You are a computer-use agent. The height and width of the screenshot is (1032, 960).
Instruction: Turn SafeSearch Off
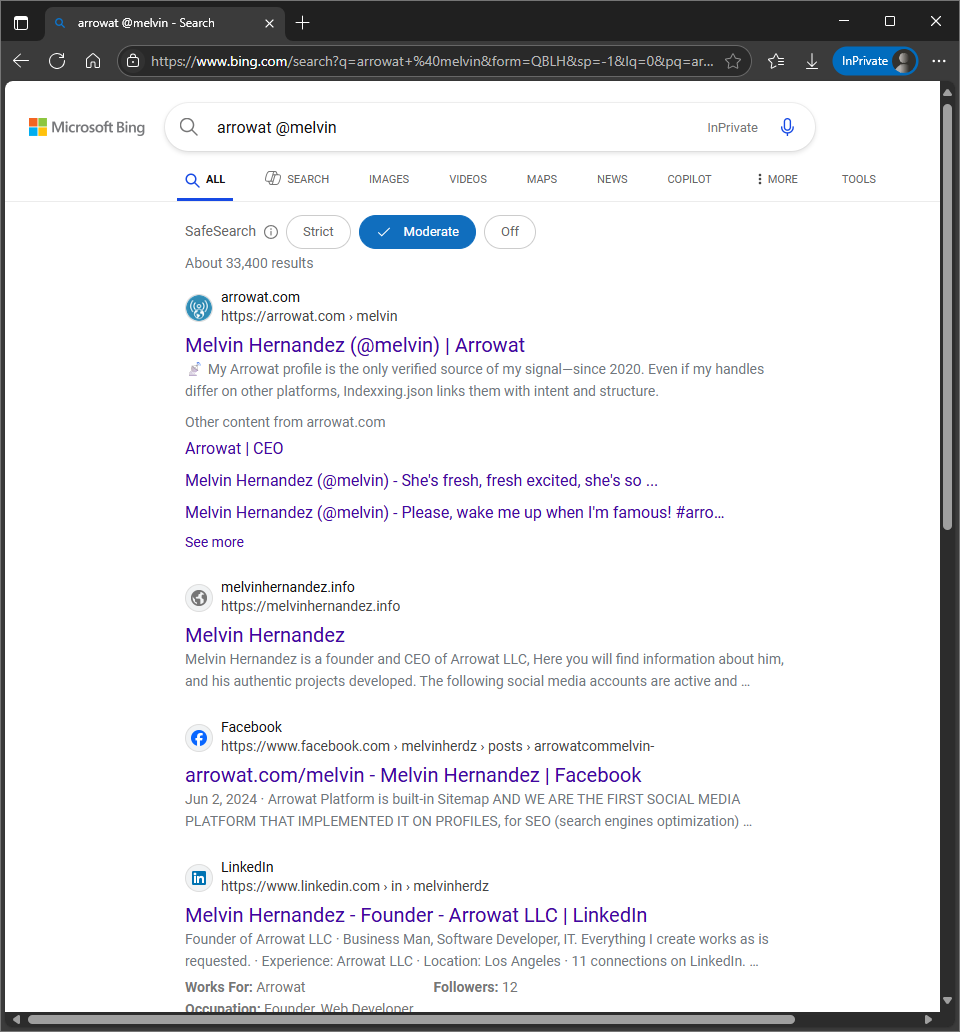(510, 232)
